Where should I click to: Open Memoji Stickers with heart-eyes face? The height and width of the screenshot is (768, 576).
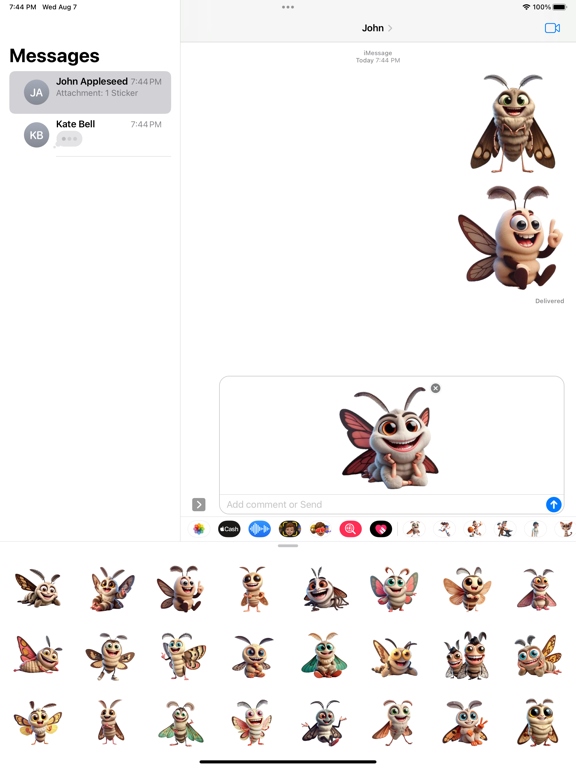[320, 529]
